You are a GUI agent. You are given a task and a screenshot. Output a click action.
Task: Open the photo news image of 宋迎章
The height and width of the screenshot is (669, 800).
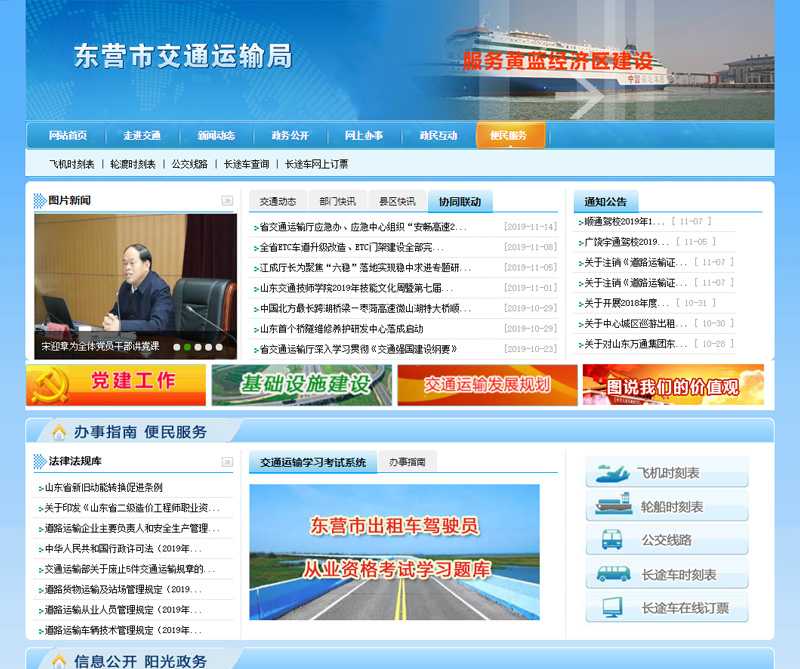(136, 286)
